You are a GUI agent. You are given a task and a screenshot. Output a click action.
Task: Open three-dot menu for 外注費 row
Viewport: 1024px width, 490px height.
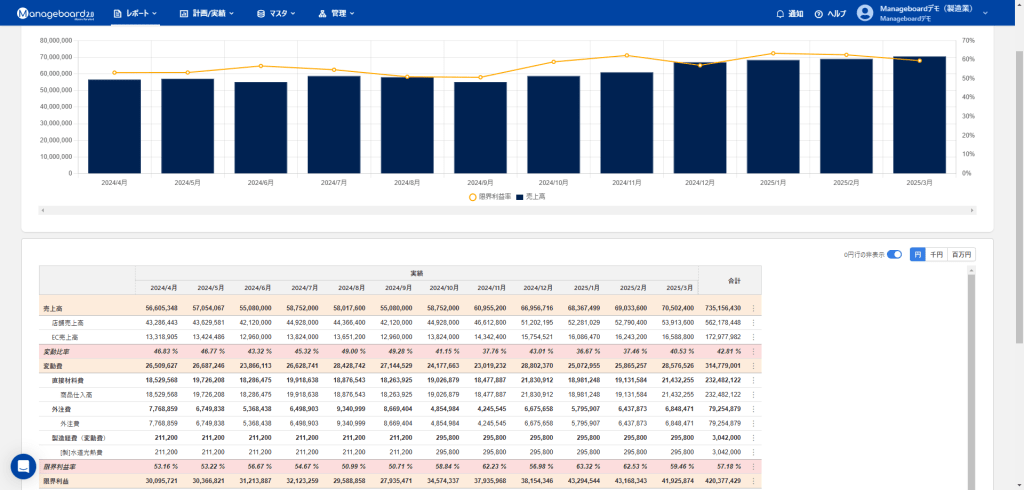pyautogui.click(x=753, y=409)
